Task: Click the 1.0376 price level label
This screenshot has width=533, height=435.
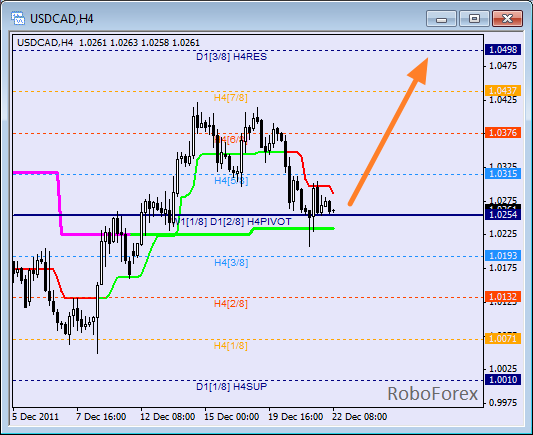Action: point(503,133)
